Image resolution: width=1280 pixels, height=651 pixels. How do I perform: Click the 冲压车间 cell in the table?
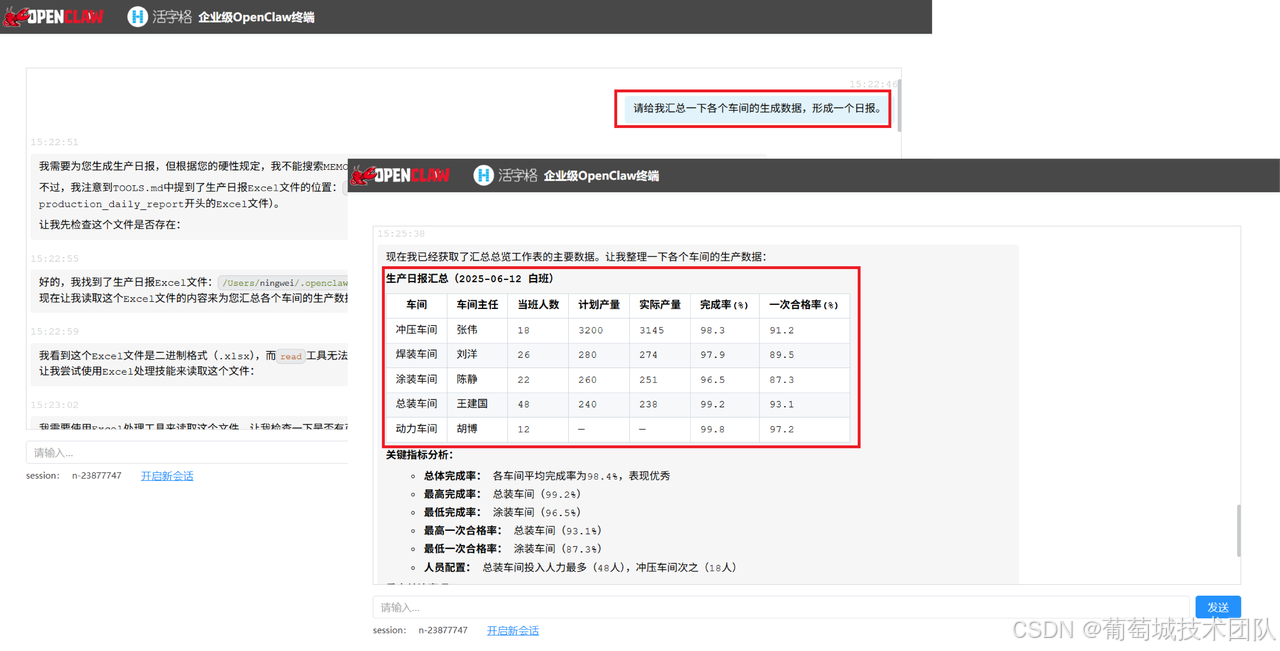[x=416, y=330]
